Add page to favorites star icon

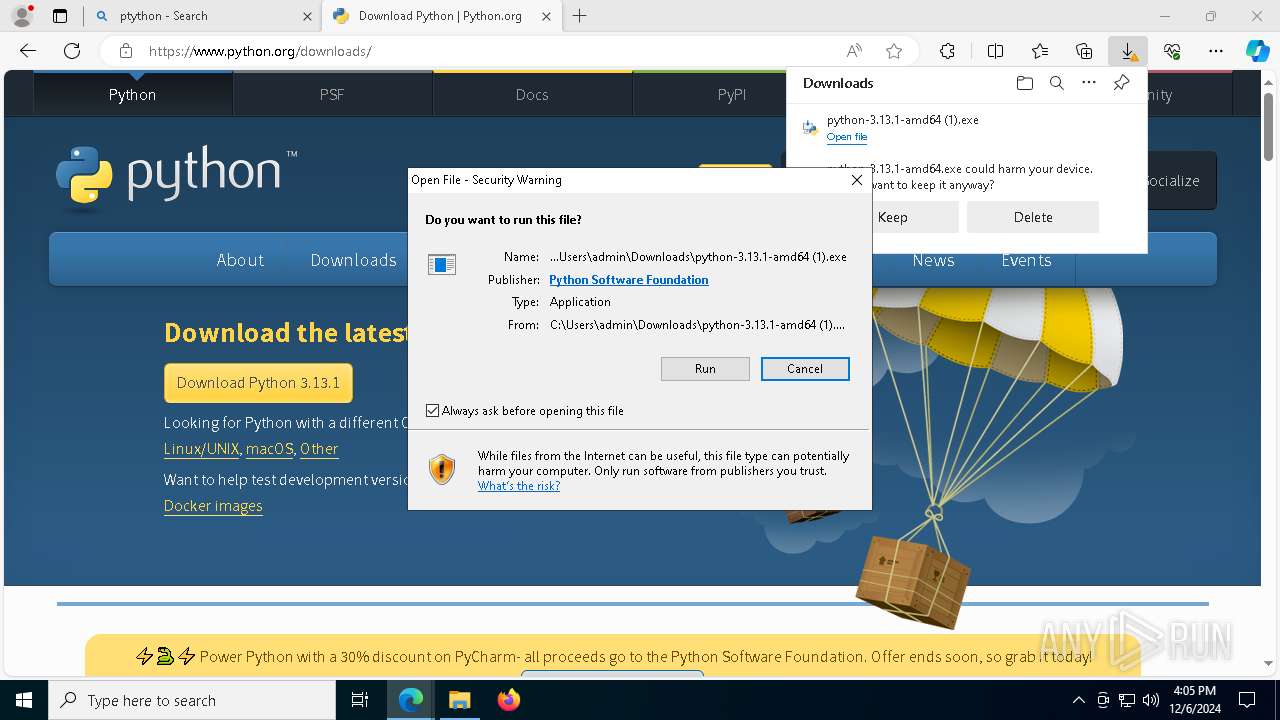click(x=894, y=51)
